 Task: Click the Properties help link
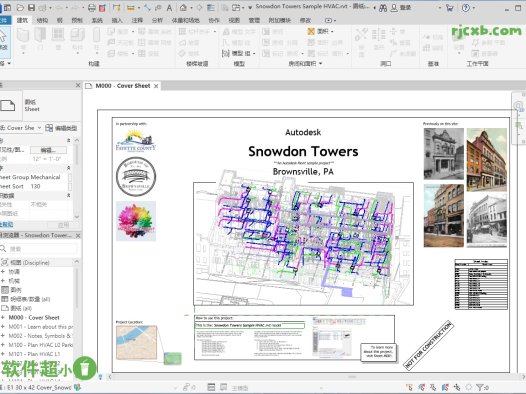point(6,224)
